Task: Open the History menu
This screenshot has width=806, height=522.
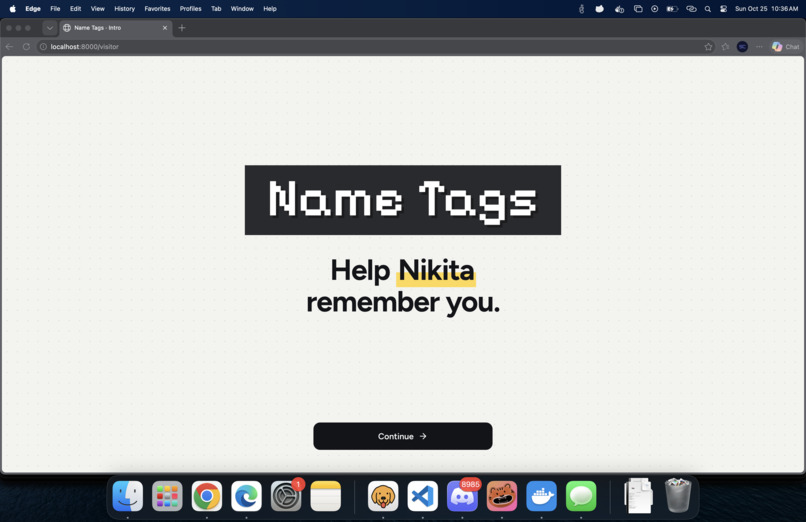Action: (124, 9)
